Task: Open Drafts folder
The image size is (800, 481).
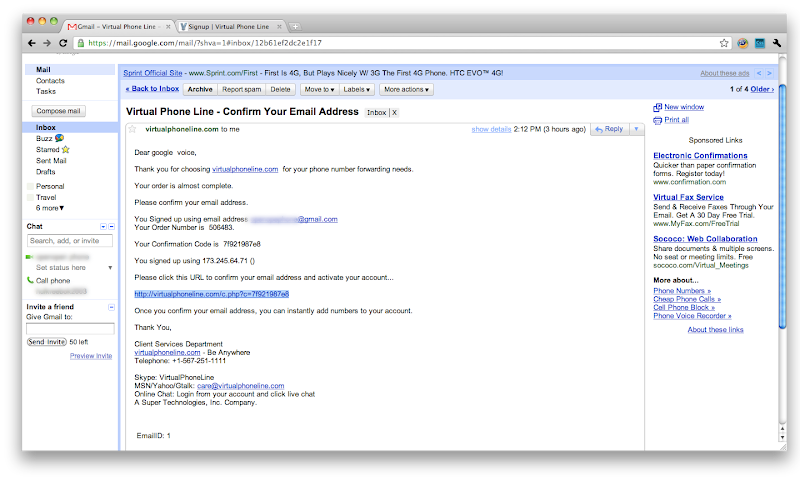Action: coord(45,172)
